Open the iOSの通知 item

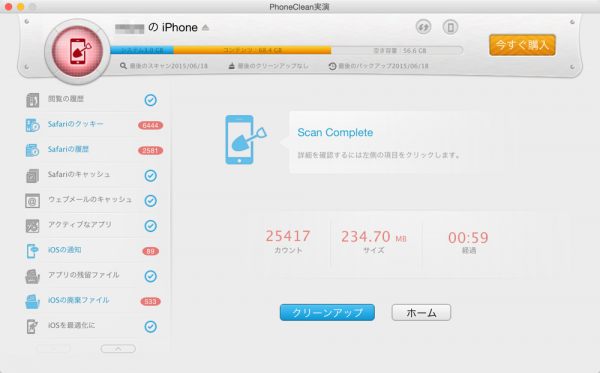coord(94,251)
